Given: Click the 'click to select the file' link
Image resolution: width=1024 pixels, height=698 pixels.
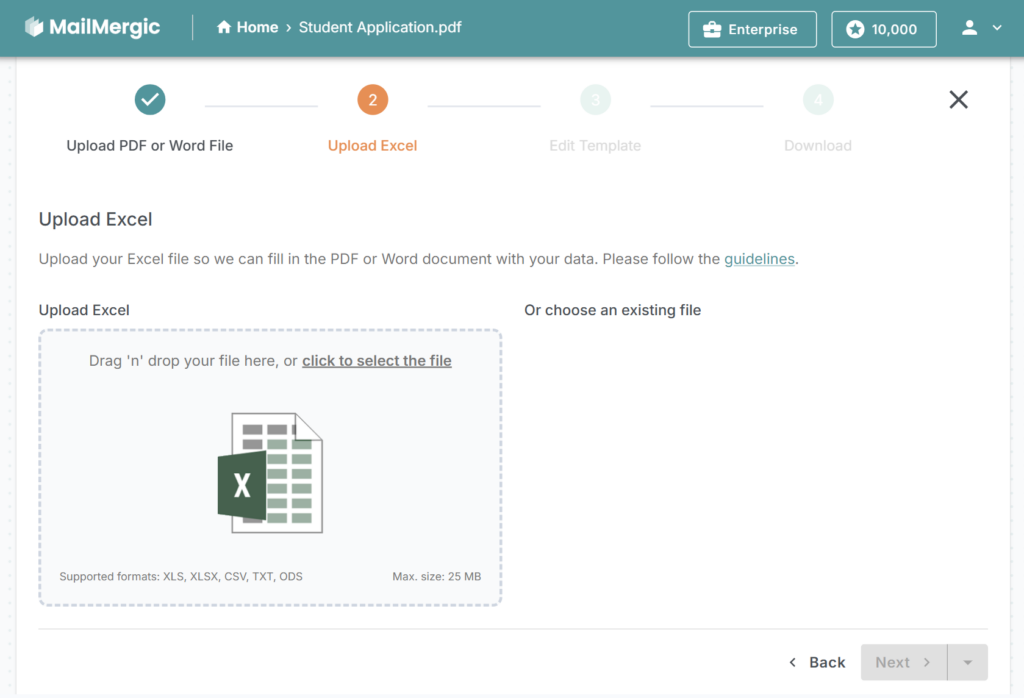Looking at the screenshot, I should point(377,360).
